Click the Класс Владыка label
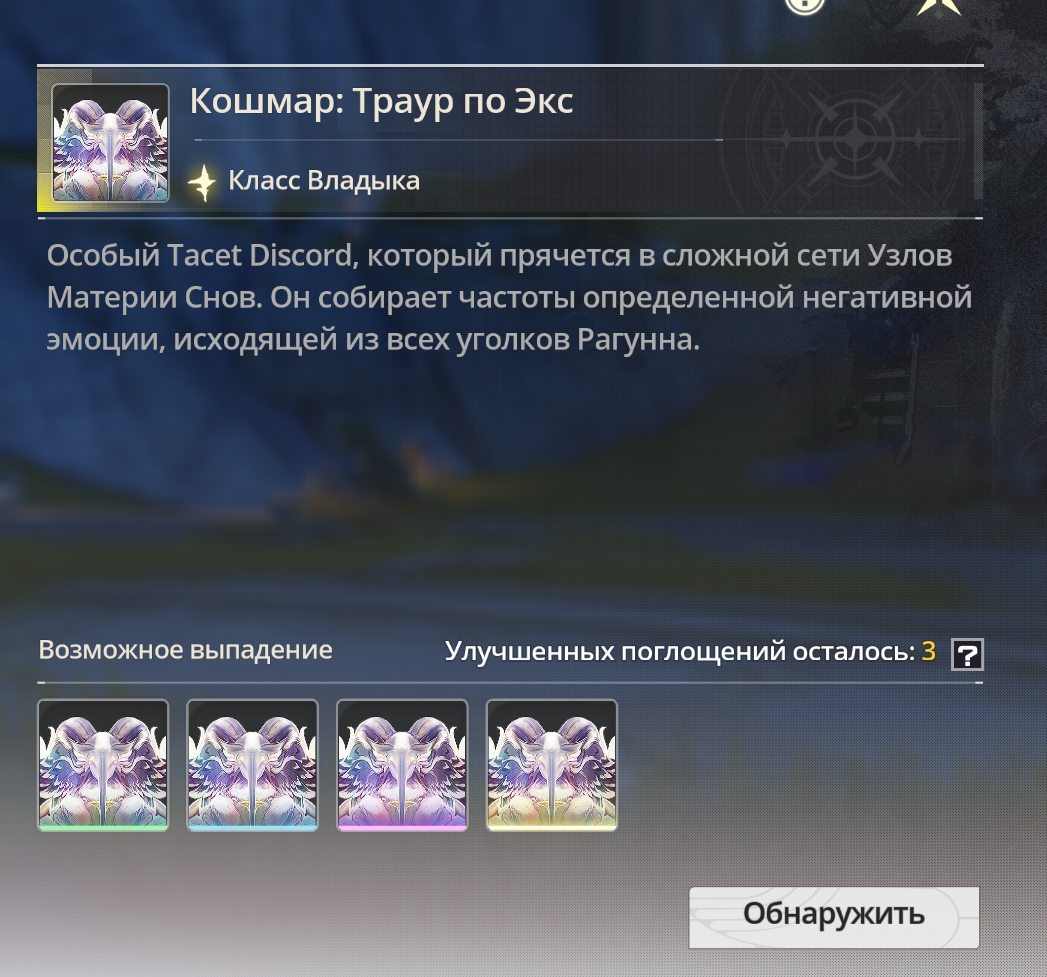 [324, 181]
